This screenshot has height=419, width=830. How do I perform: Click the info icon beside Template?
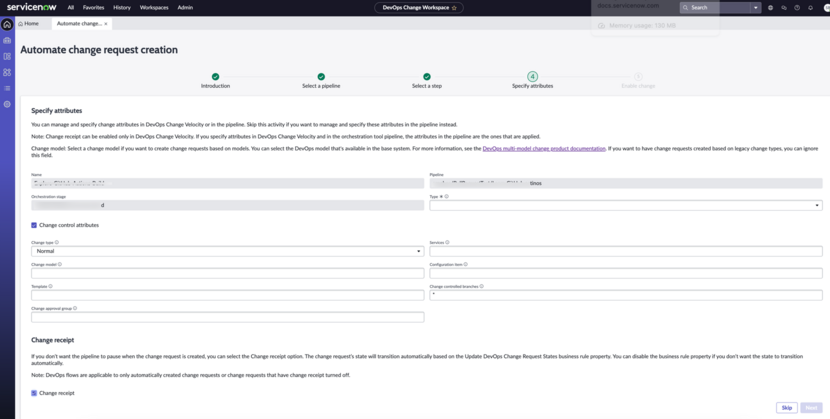point(50,286)
